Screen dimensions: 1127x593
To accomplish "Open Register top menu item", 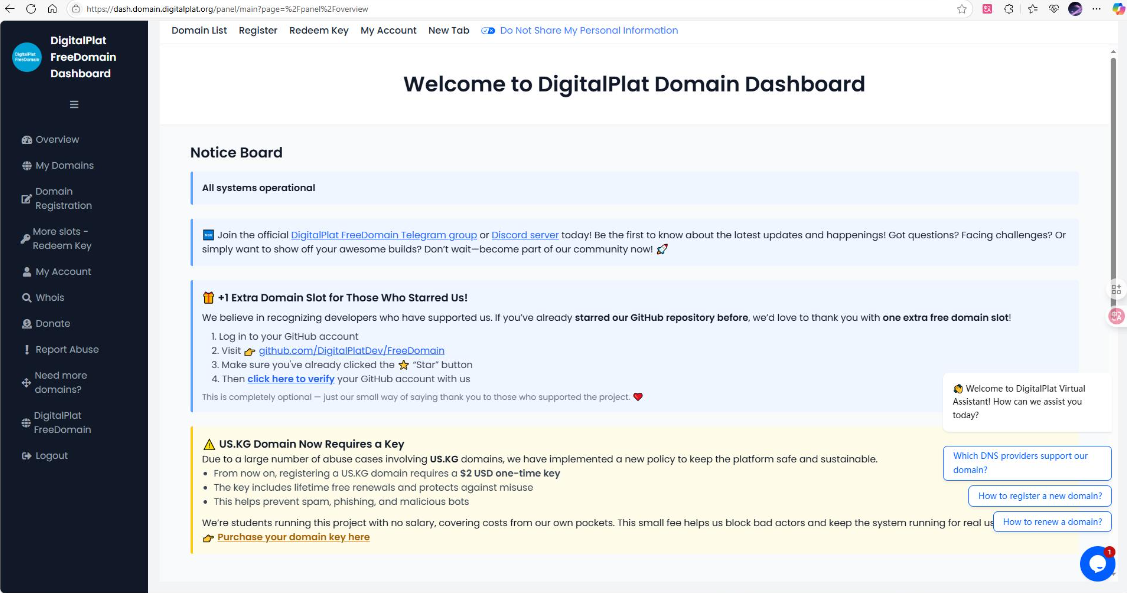I will click(x=258, y=30).
